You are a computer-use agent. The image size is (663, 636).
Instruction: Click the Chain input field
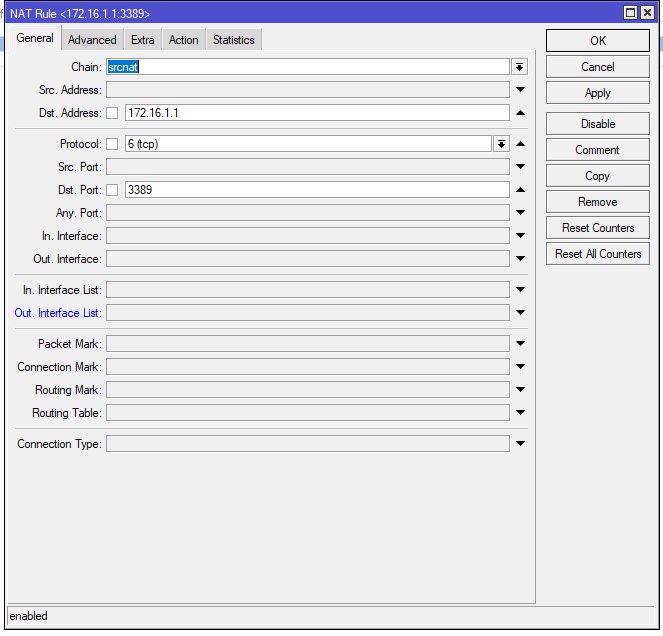308,67
